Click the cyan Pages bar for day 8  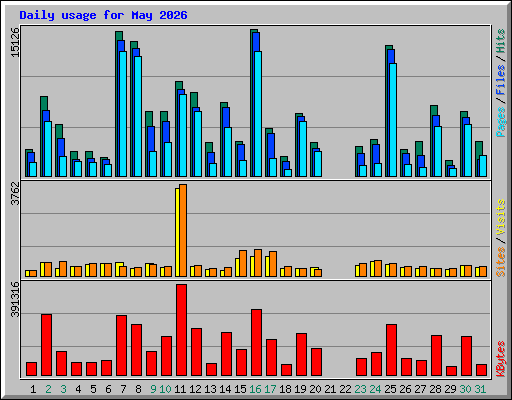tap(138, 116)
